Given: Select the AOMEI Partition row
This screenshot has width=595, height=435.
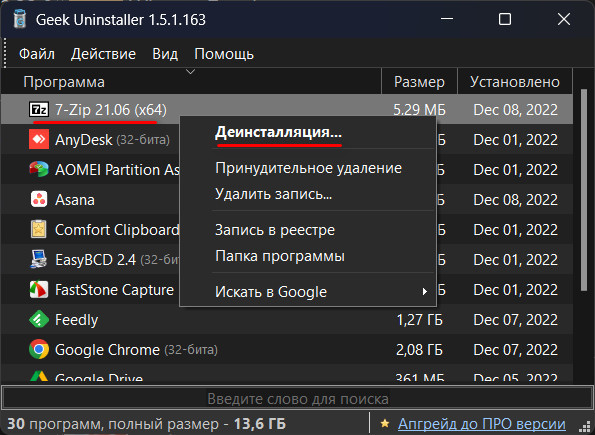Looking at the screenshot, I should tap(91, 169).
